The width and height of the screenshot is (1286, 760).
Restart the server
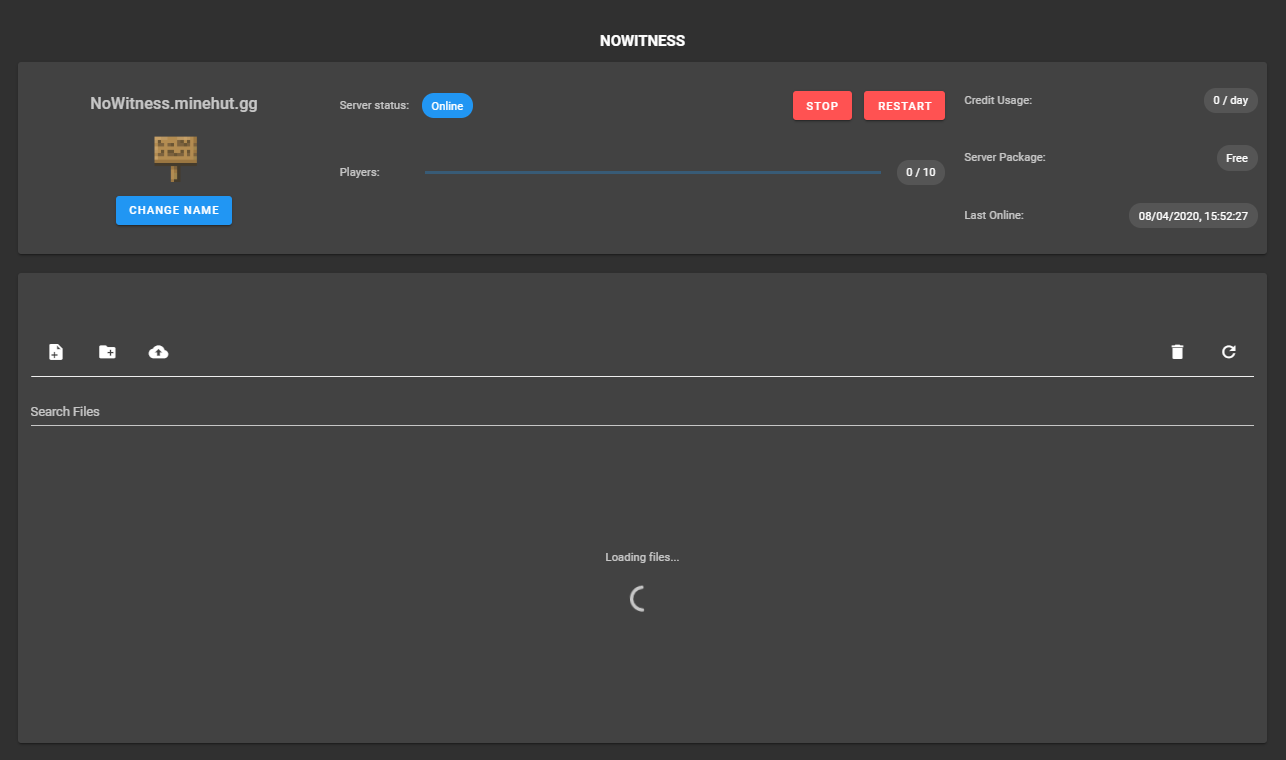pos(904,106)
